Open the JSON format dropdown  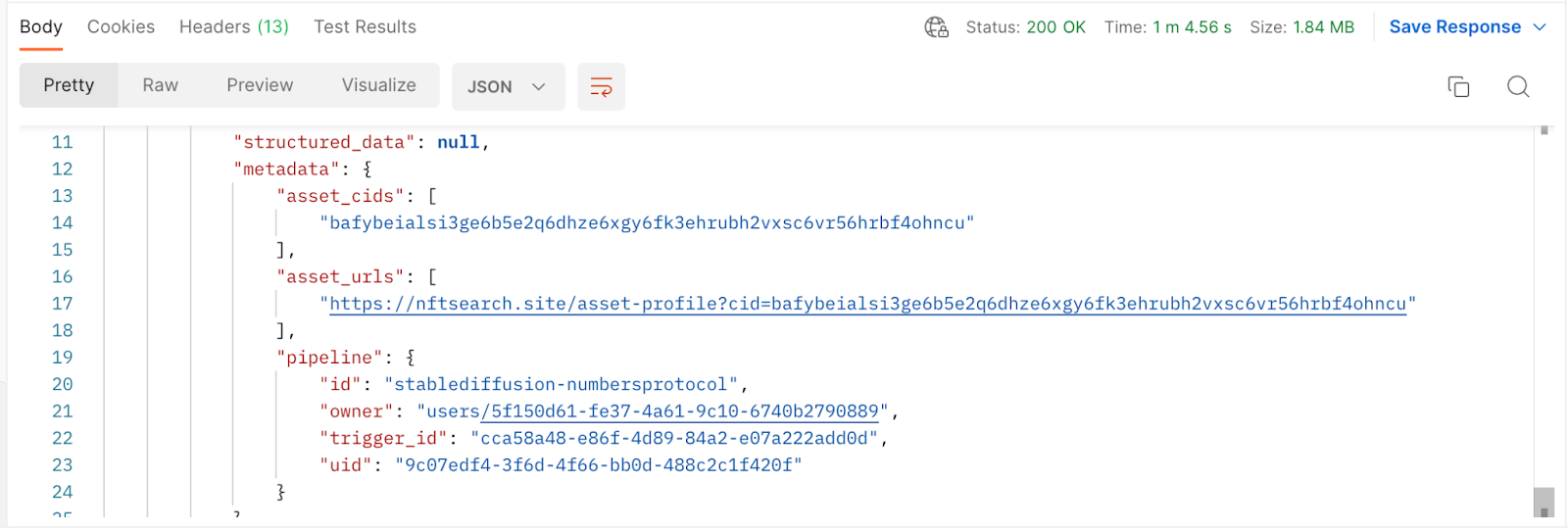pos(508,87)
